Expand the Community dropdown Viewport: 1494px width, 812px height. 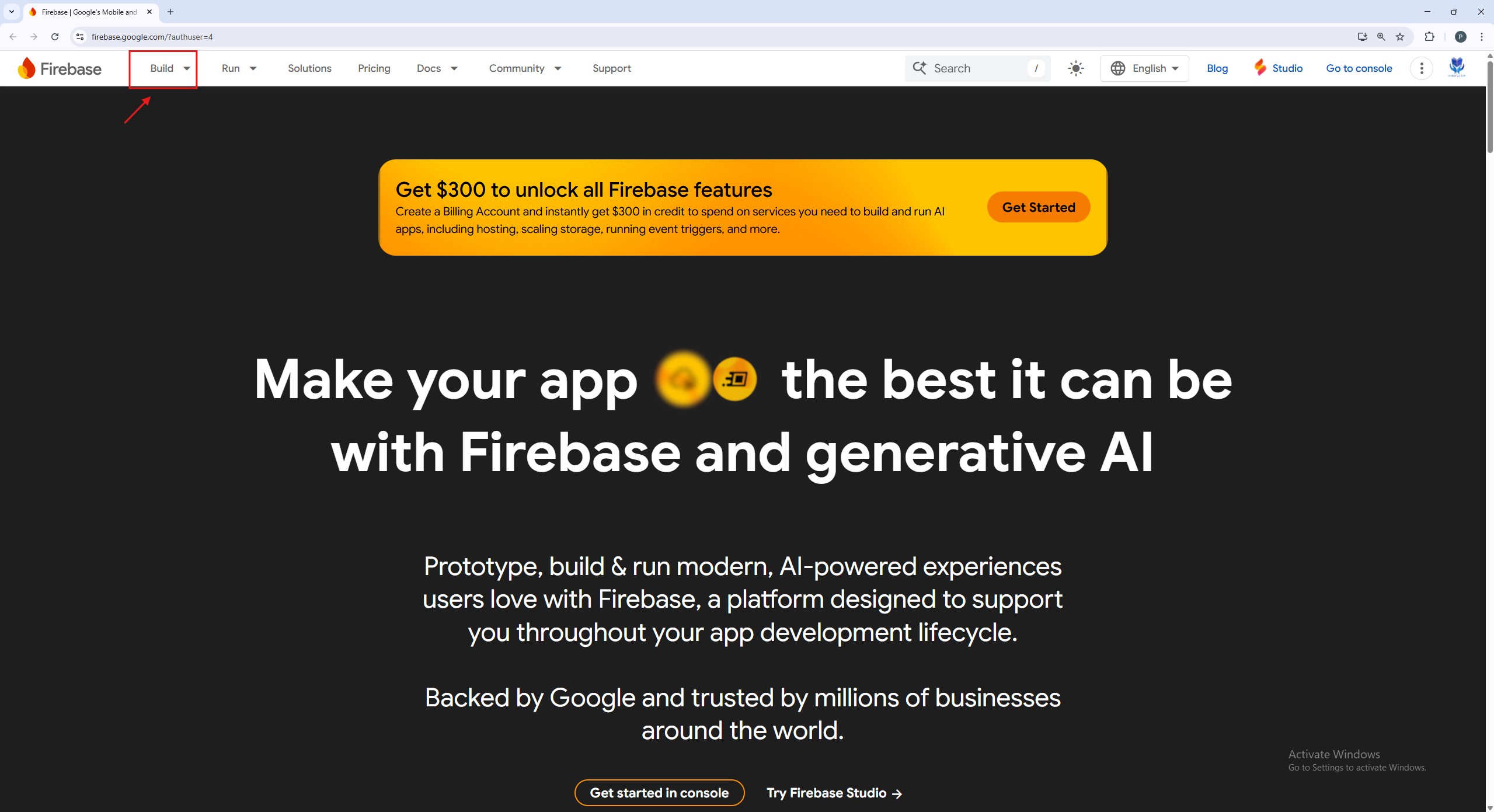click(x=525, y=68)
